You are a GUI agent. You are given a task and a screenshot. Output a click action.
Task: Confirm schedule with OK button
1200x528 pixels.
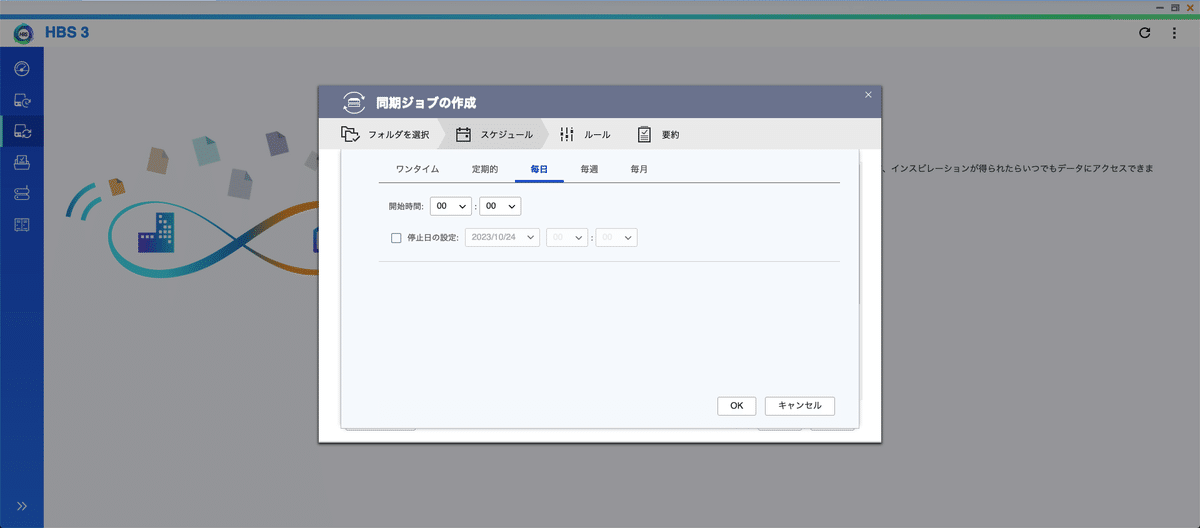click(736, 406)
